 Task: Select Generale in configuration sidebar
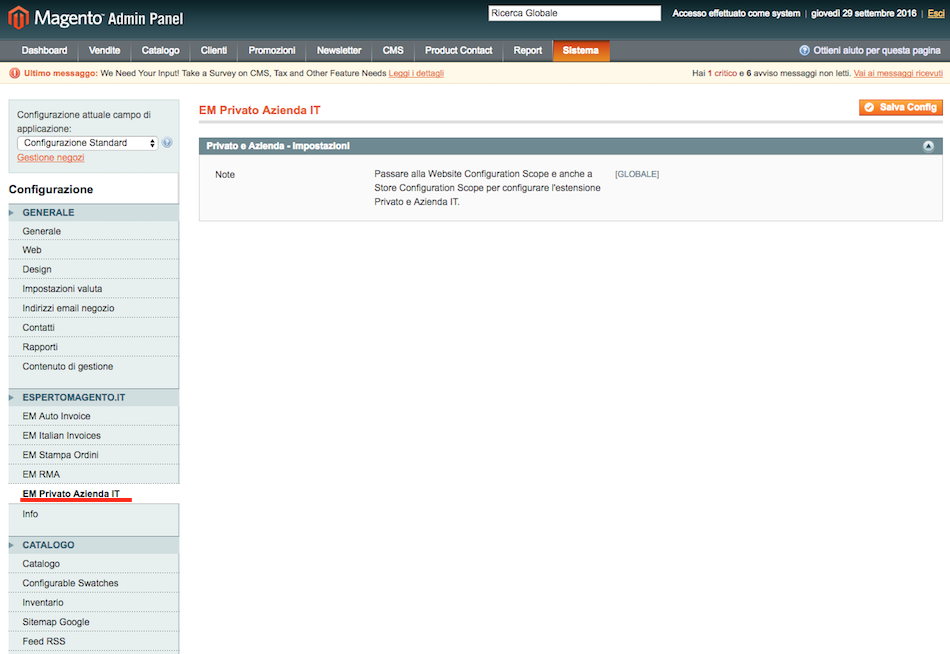pyautogui.click(x=93, y=232)
